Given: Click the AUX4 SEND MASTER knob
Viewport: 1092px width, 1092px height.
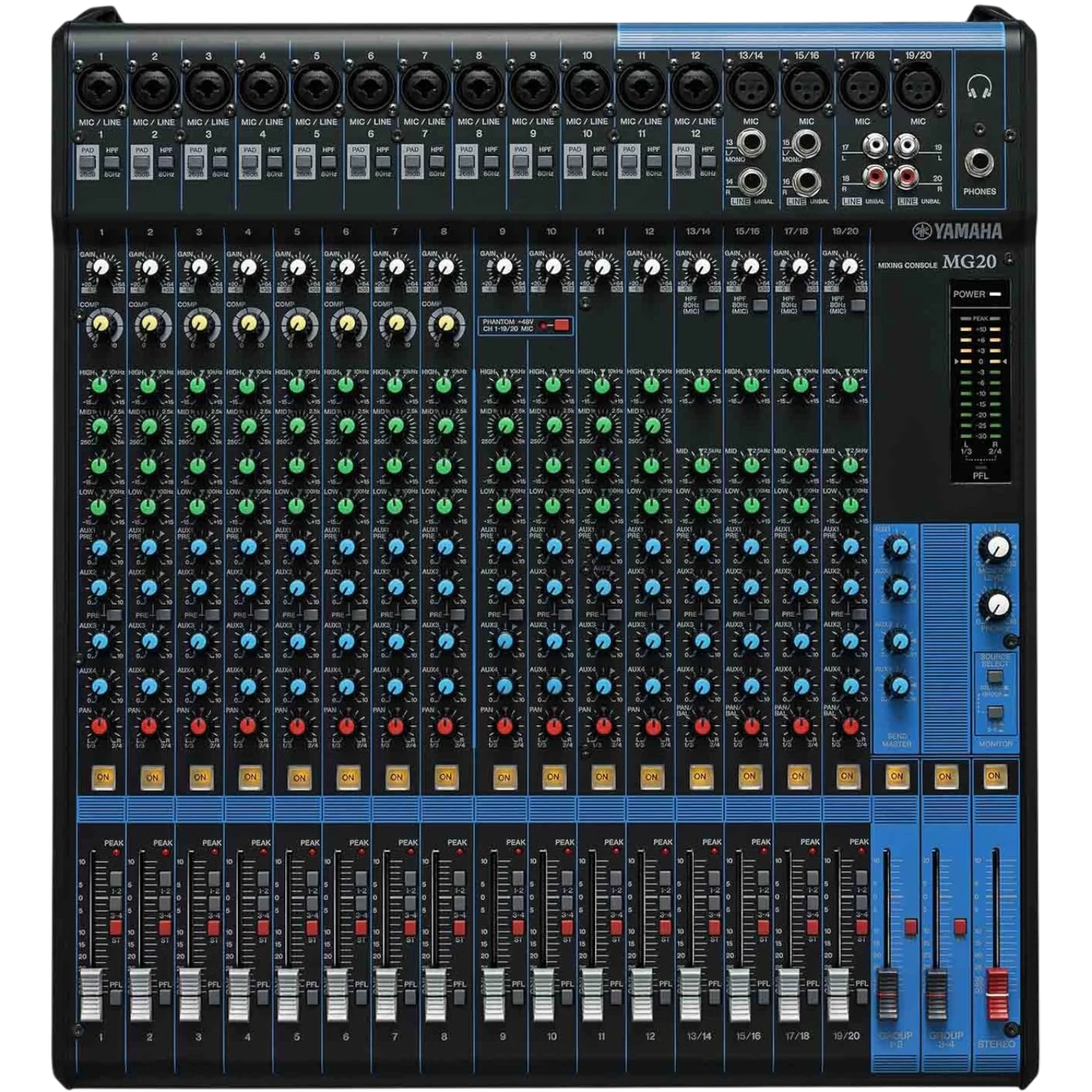Looking at the screenshot, I should 898,685.
